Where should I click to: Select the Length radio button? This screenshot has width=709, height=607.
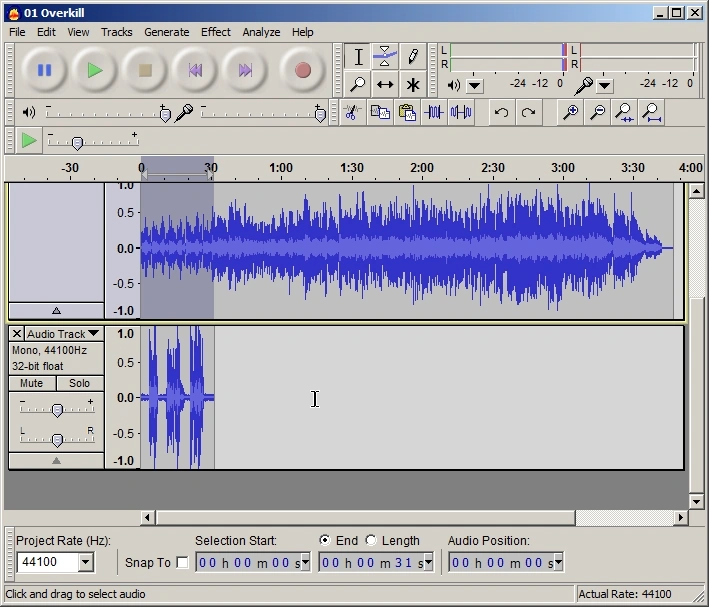click(371, 541)
